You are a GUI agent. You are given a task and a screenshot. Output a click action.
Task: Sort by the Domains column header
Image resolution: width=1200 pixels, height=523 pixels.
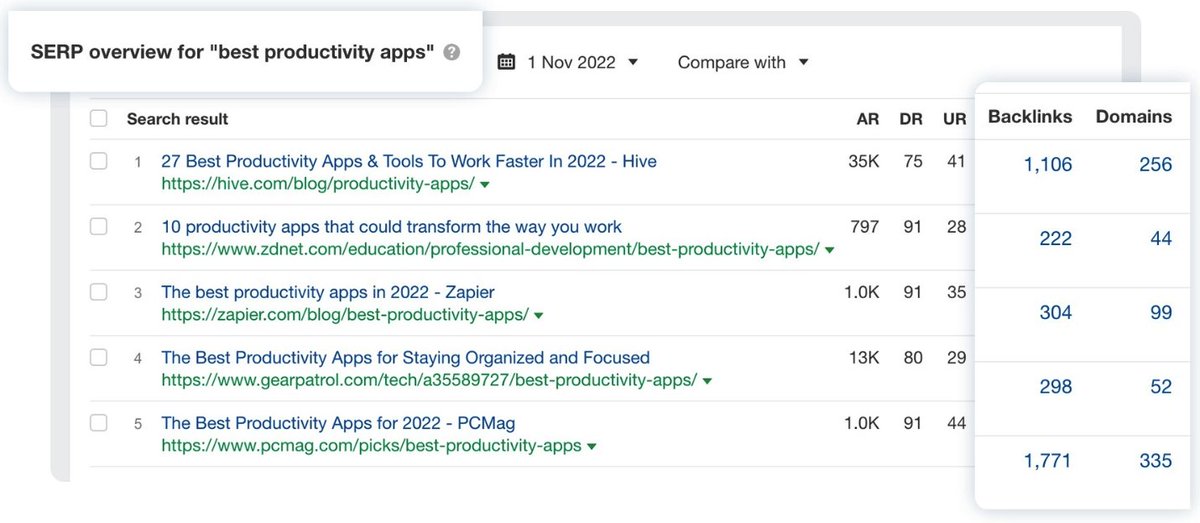1134,117
